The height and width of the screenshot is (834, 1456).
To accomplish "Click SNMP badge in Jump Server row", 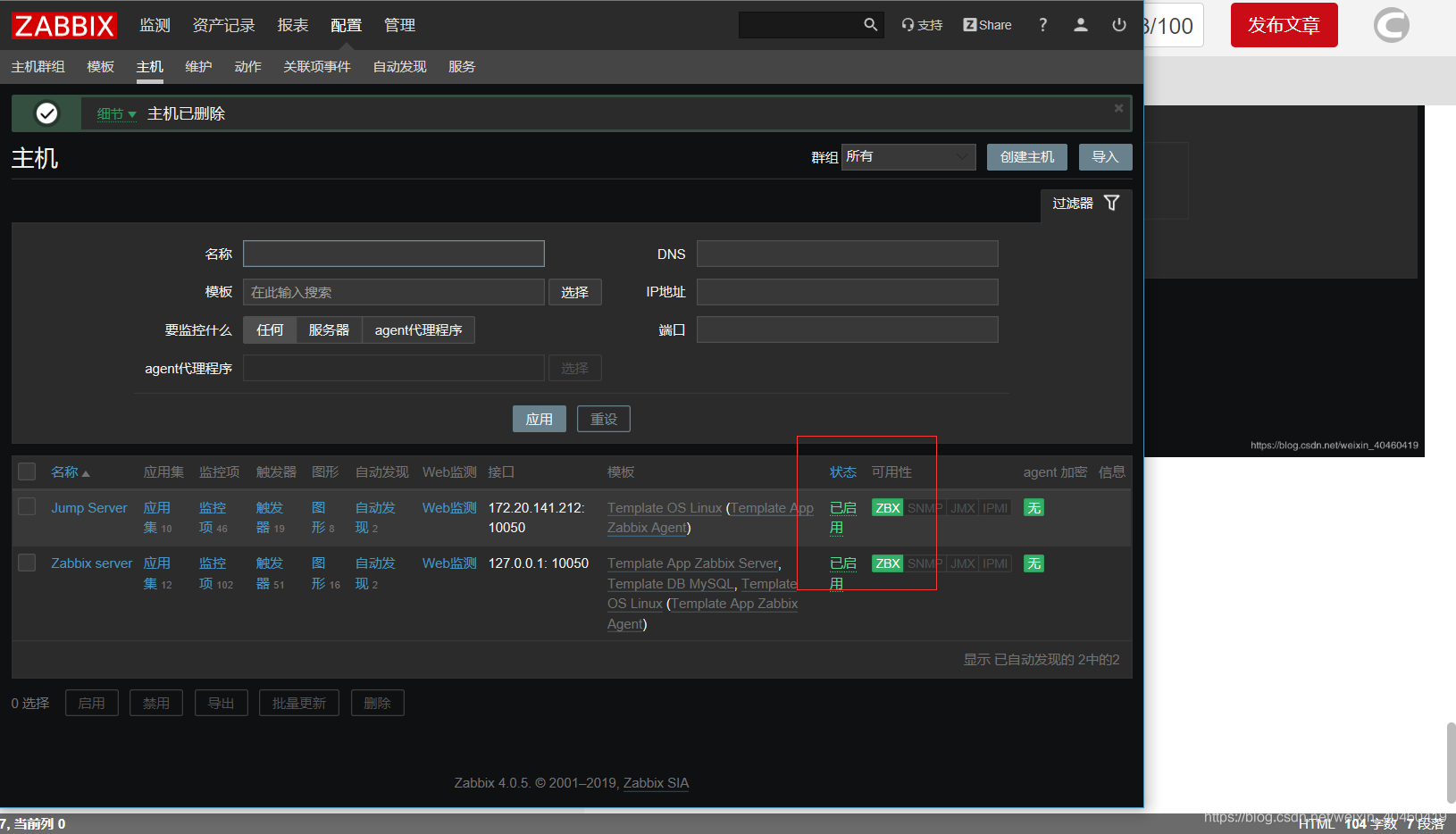I will coord(925,508).
